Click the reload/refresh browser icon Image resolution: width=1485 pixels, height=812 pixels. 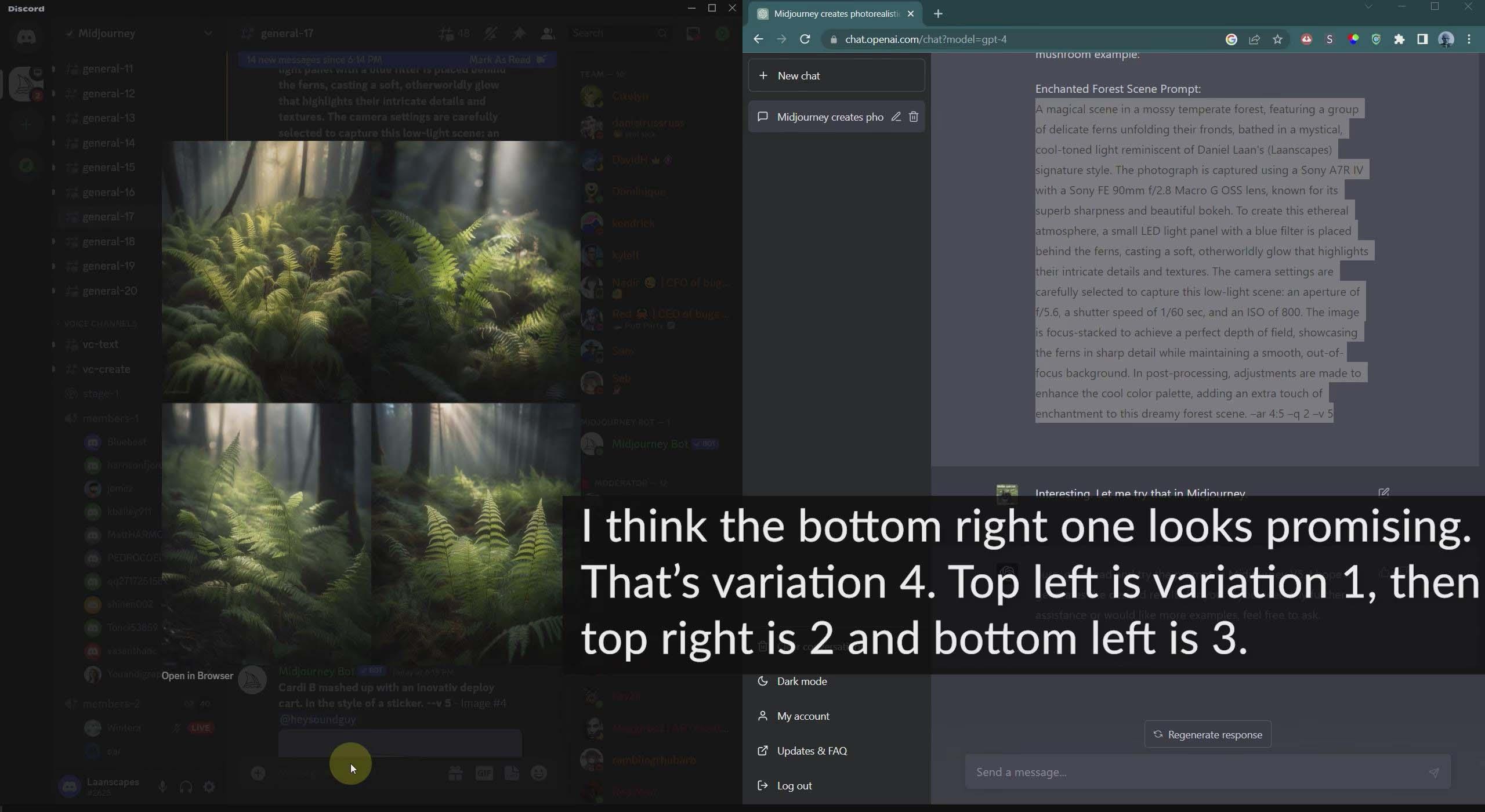(x=805, y=39)
